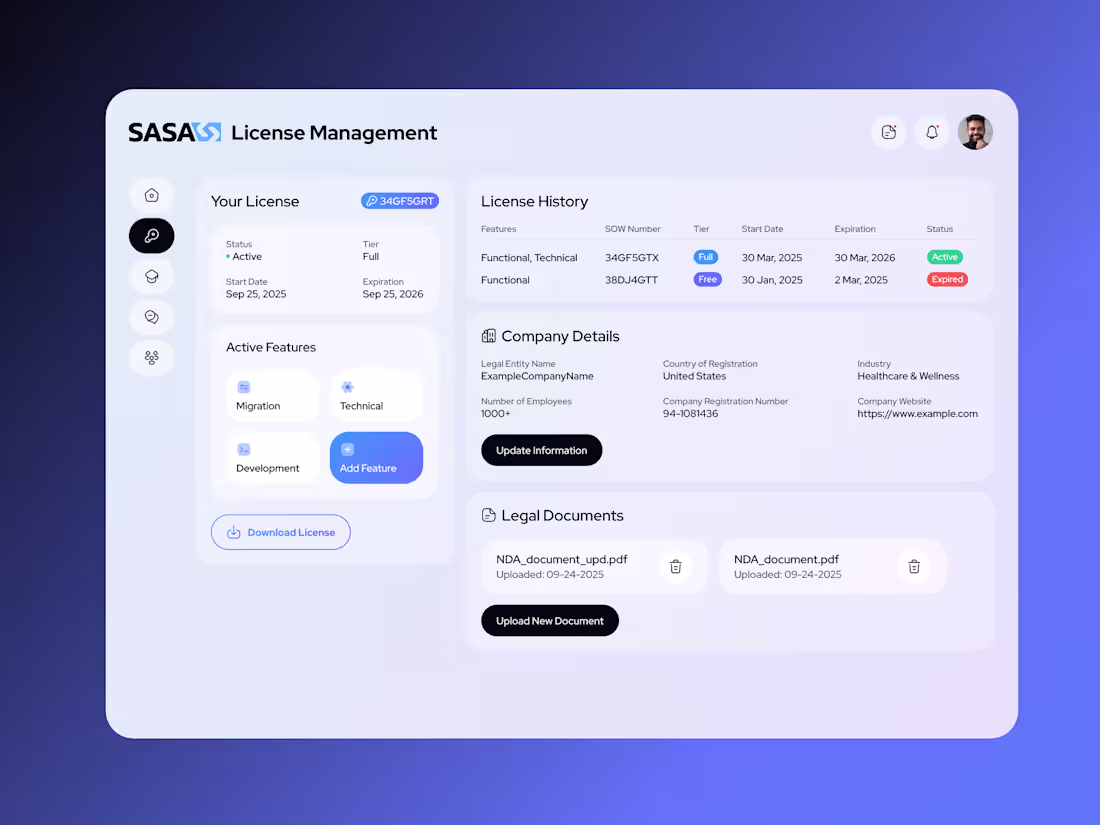Open the notes icon in header
This screenshot has width=1100, height=825.
(x=889, y=132)
